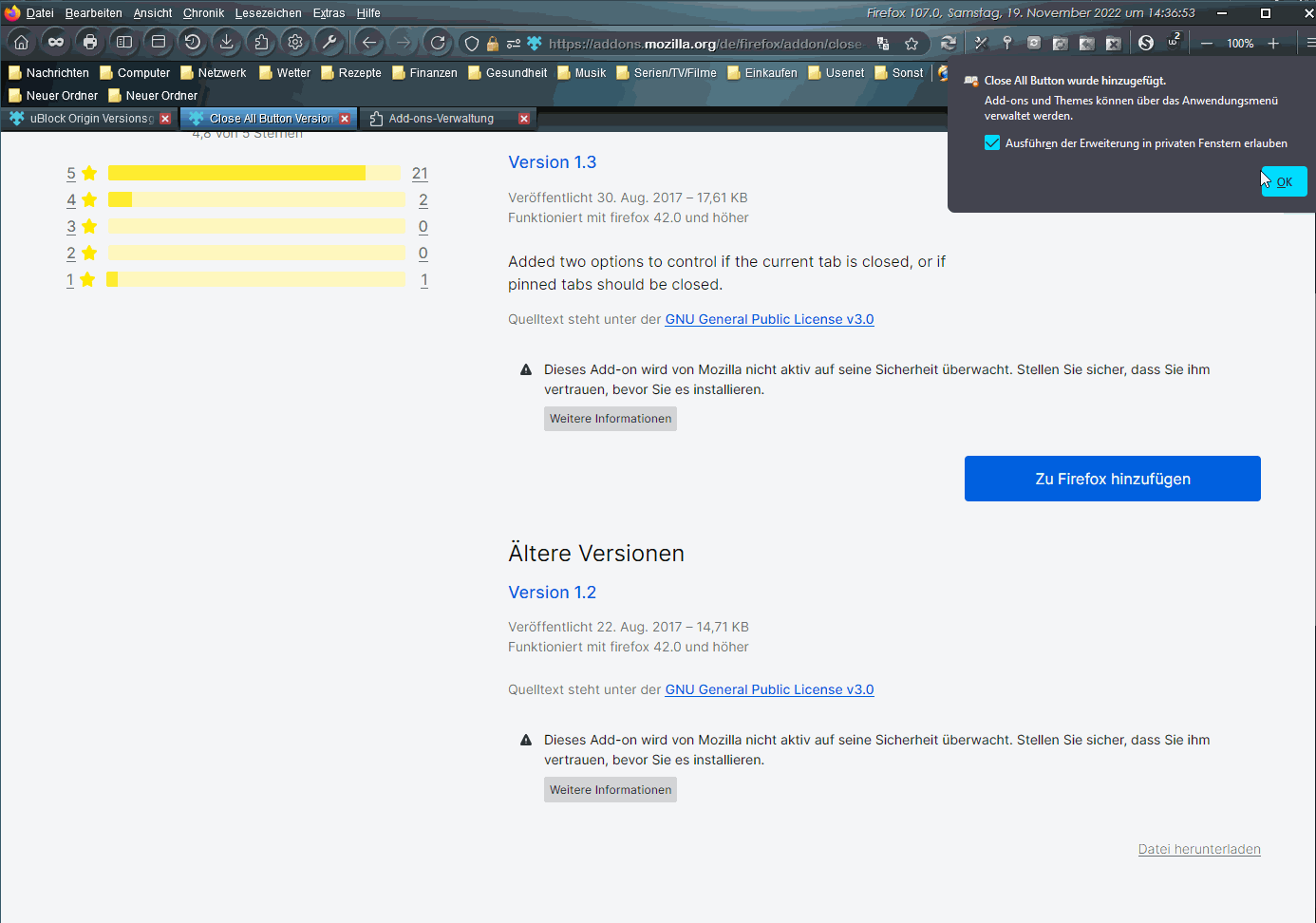Click the history clock icon
This screenshot has height=923, width=1316.
193,43
